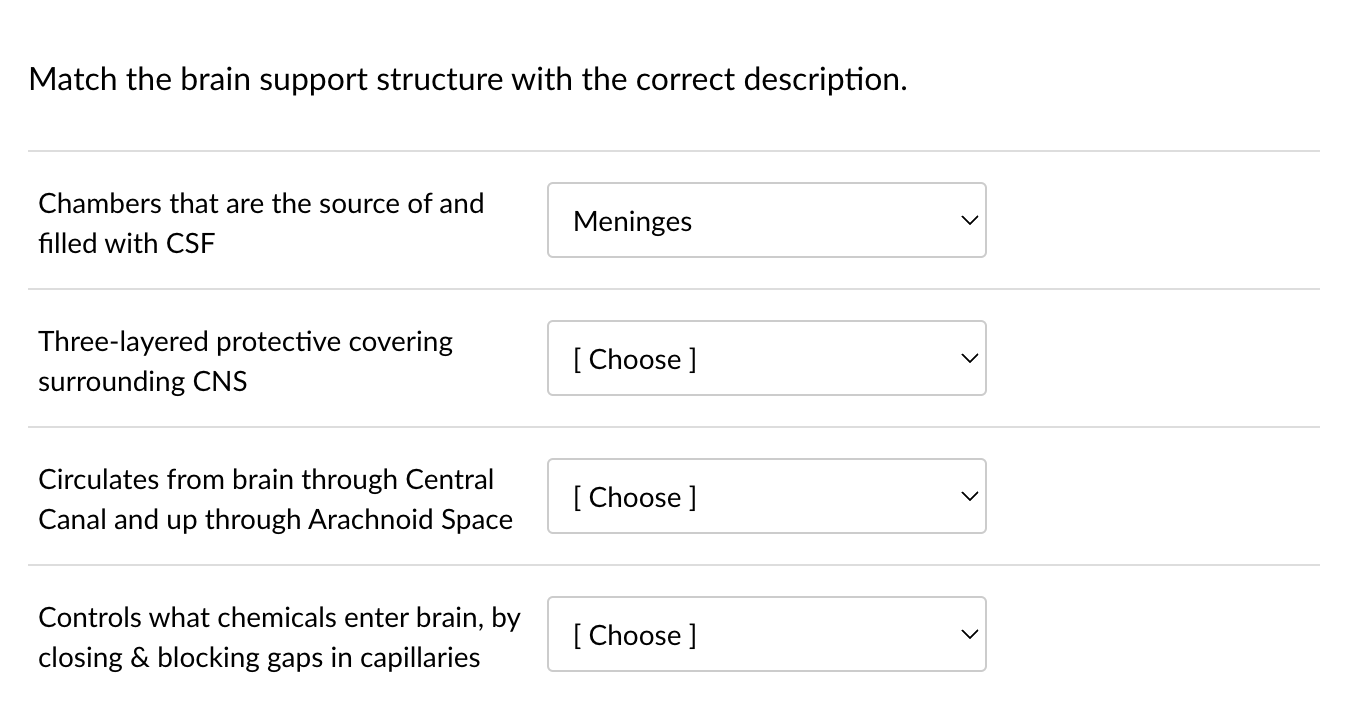The image size is (1350, 728).
Task: Open the dropdown next to Circulates from brain
Action: pyautogui.click(x=766, y=496)
